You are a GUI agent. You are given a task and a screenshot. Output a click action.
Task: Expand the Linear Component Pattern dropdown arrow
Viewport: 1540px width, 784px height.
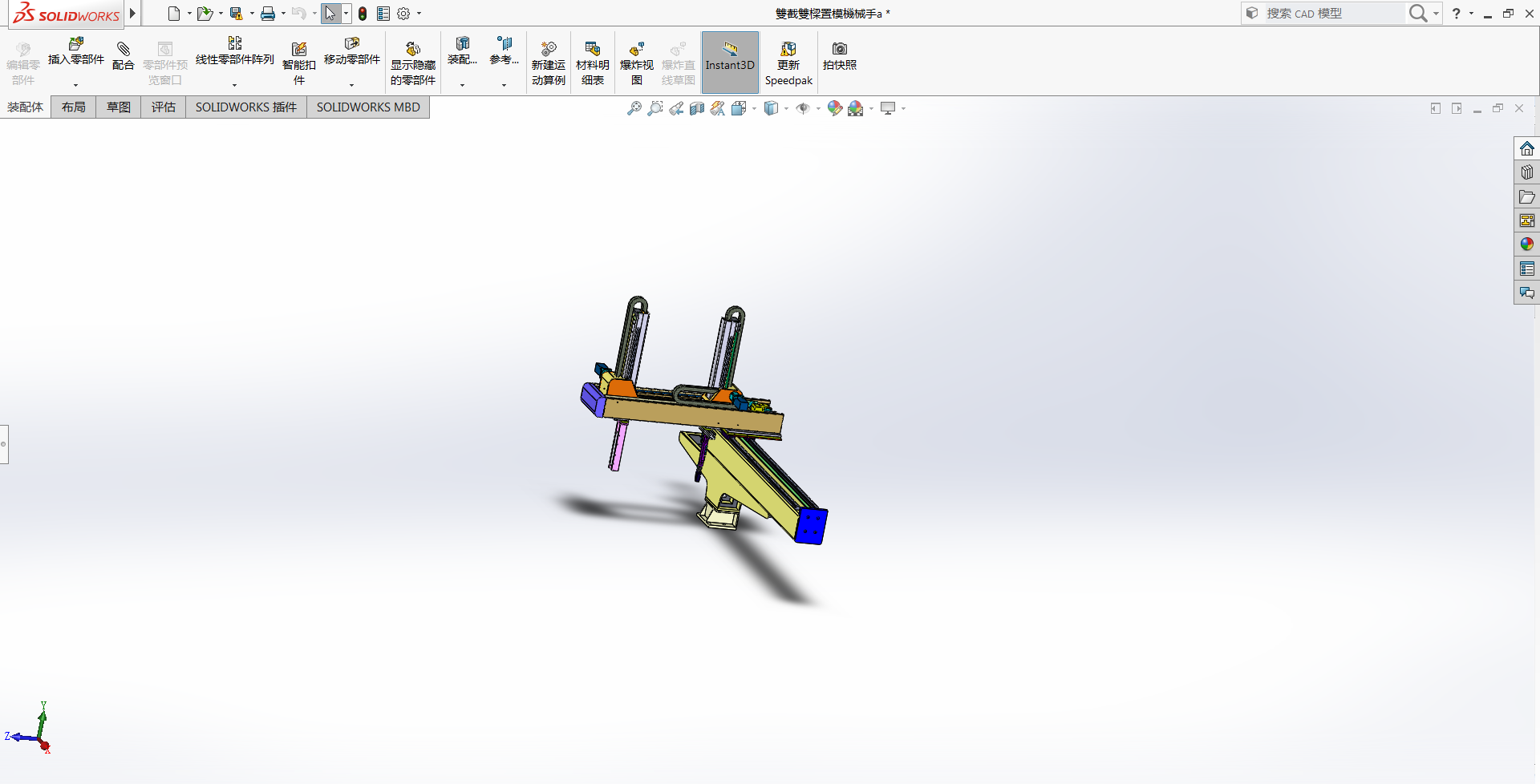pyautogui.click(x=235, y=84)
